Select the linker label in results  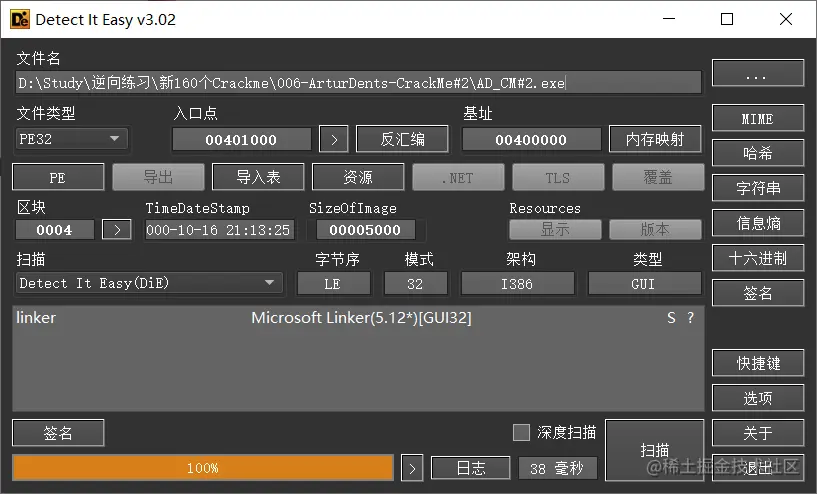point(36,318)
